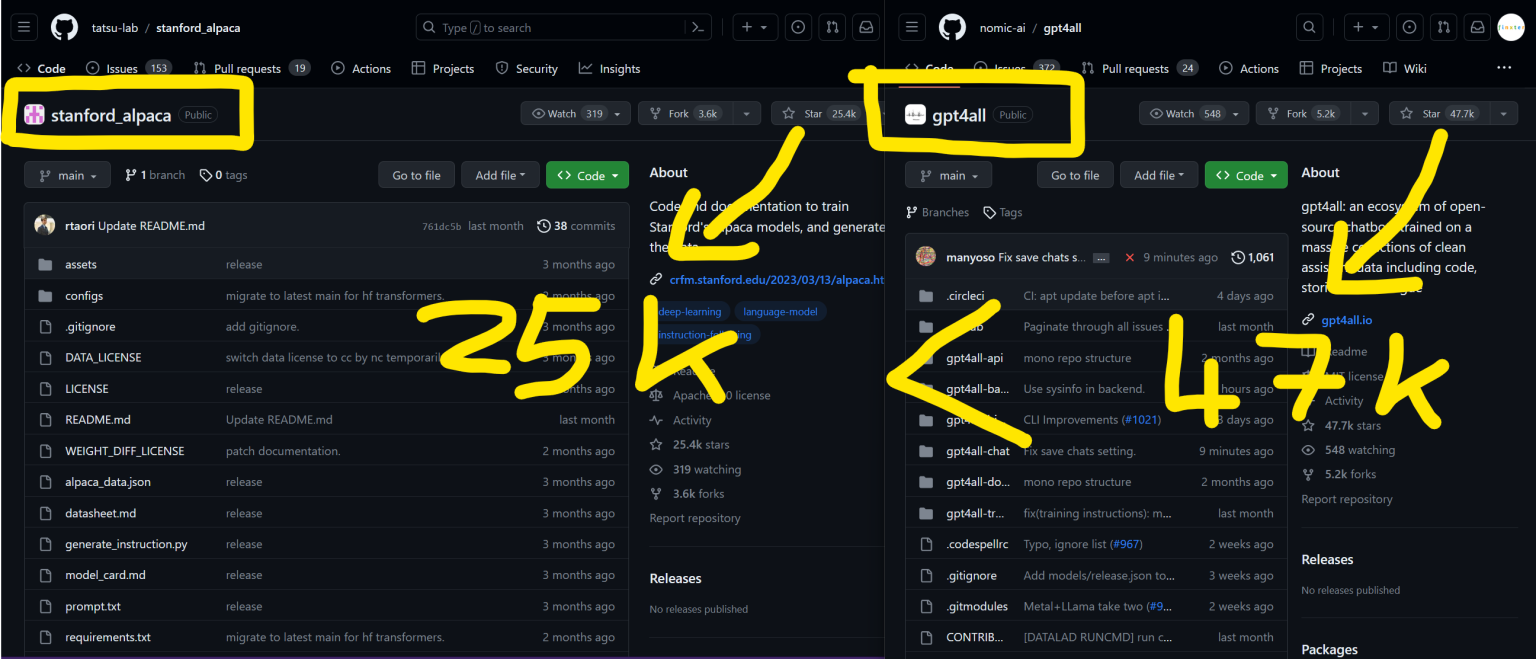Expand the main branch dropdown on stanford_alpaca
The image size is (1536, 659).
(67, 174)
